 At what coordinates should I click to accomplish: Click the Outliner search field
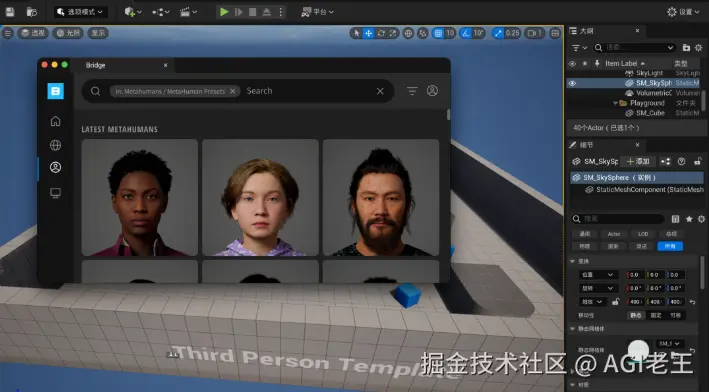point(635,47)
